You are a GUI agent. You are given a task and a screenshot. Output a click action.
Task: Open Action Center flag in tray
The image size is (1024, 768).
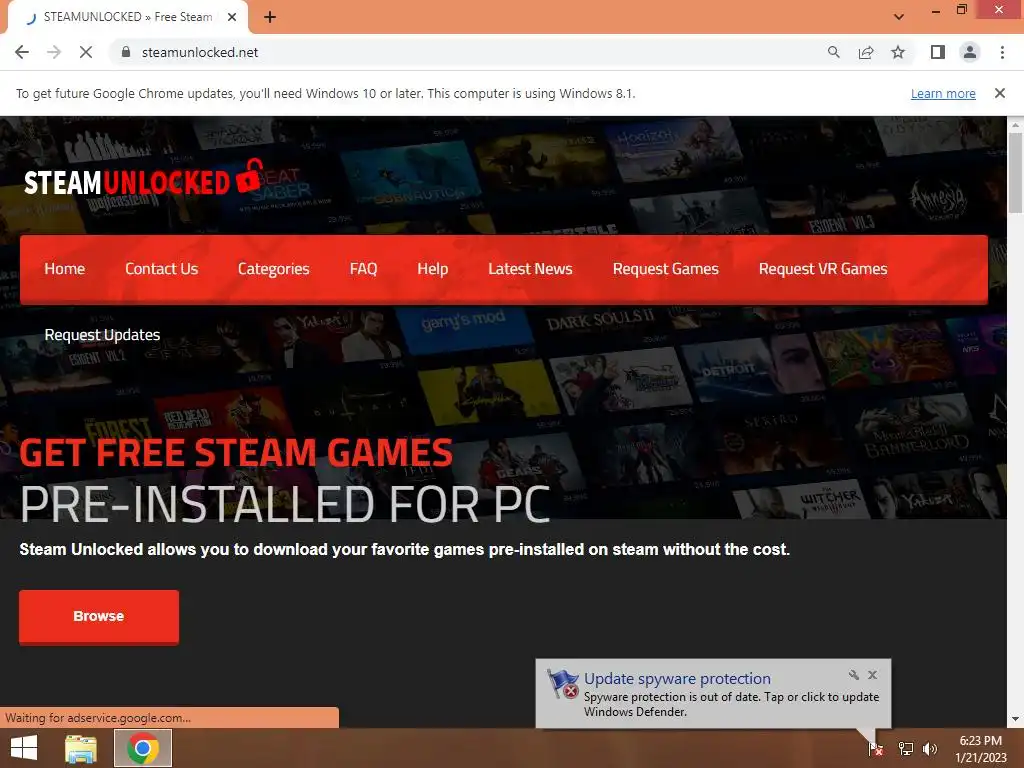(x=875, y=749)
